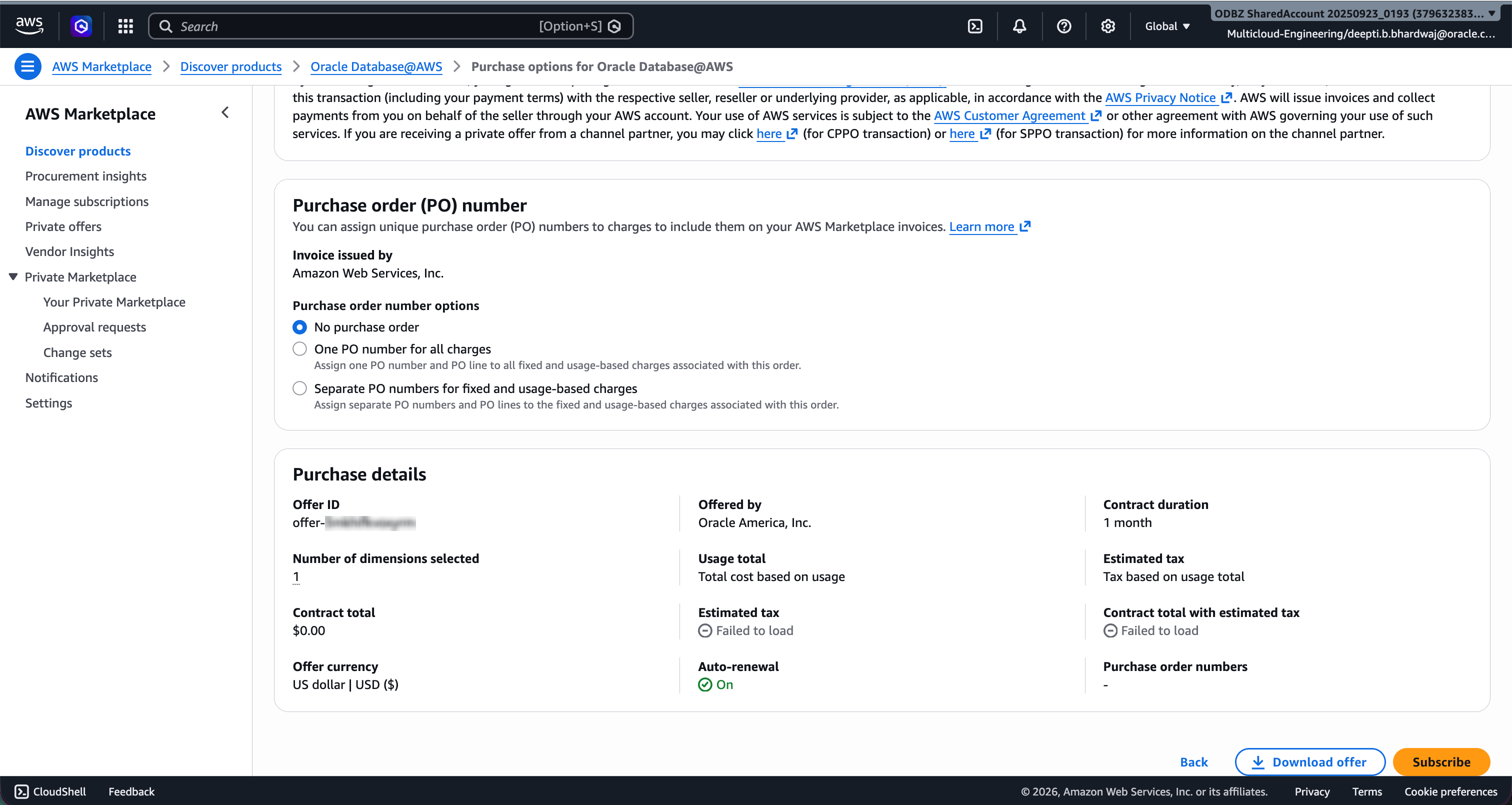Click the magnifier icon in the search bar
Image resolution: width=1512 pixels, height=805 pixels.
coord(166,26)
